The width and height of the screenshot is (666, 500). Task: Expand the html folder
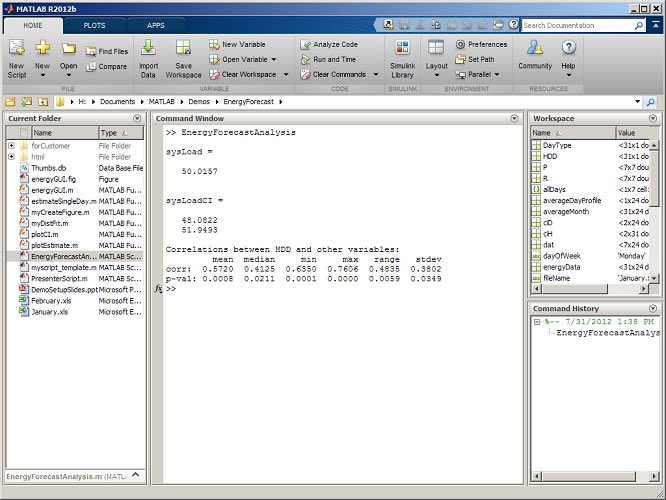pos(11,157)
